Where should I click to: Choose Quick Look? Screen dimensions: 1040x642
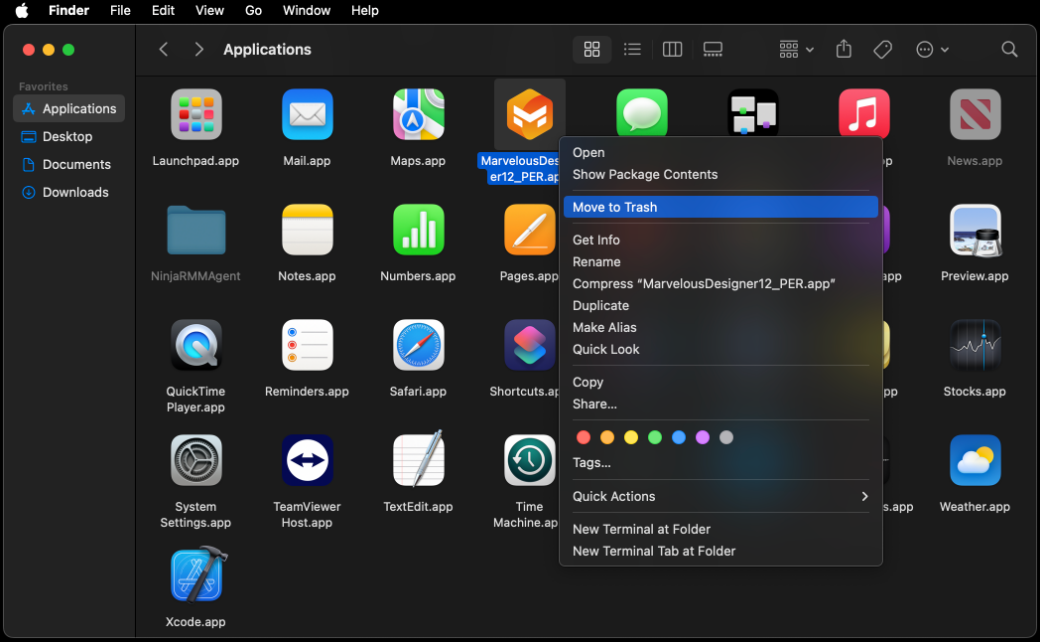coord(721,350)
